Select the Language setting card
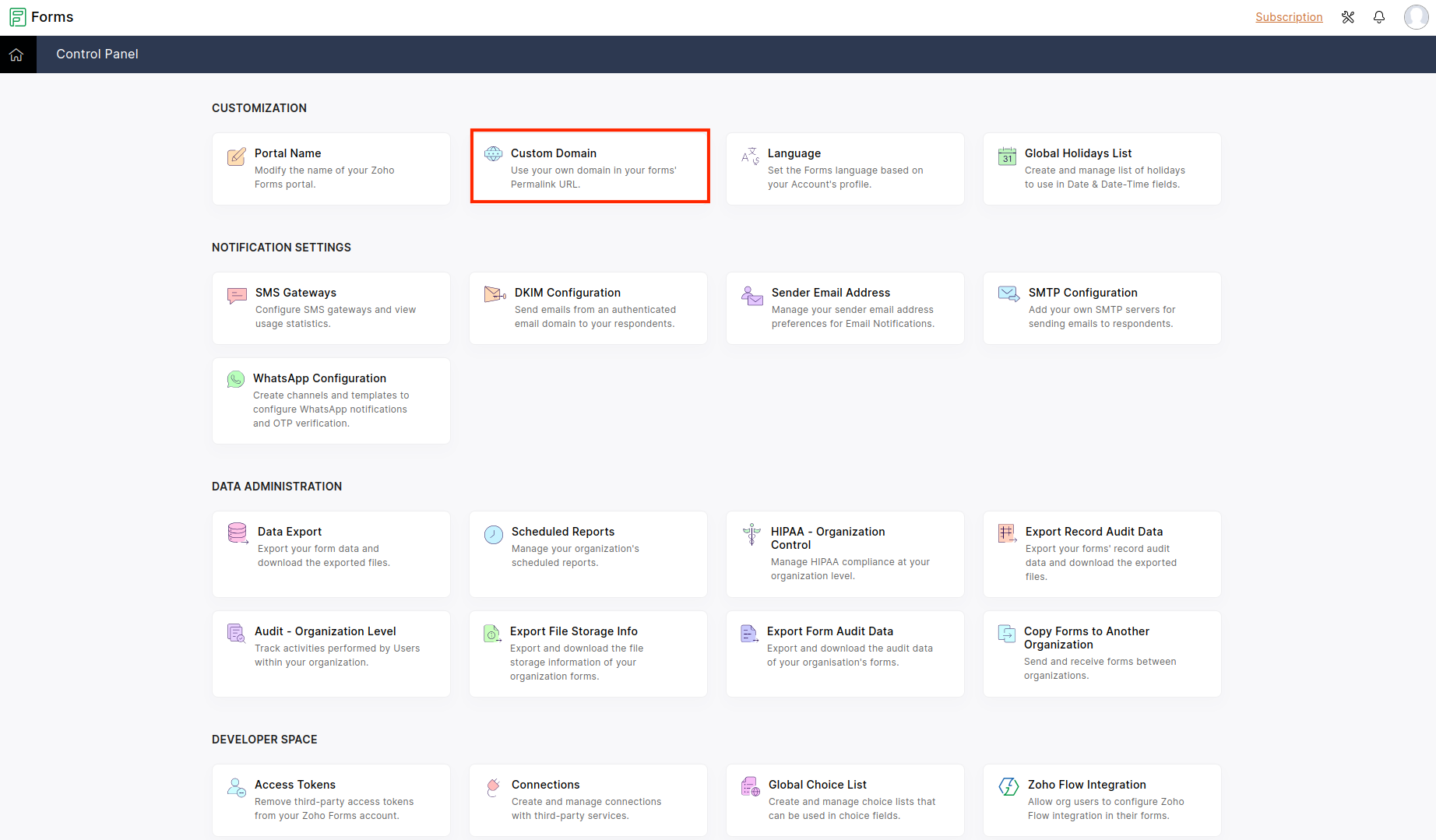Viewport: 1436px width, 840px height. coord(845,169)
